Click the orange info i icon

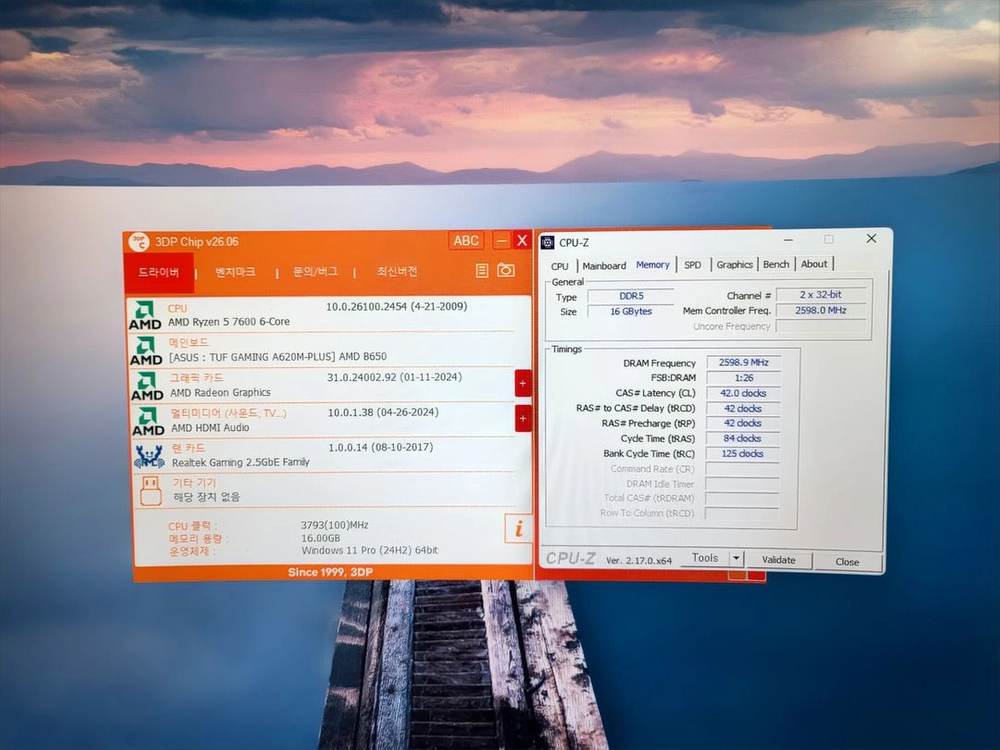pyautogui.click(x=518, y=528)
